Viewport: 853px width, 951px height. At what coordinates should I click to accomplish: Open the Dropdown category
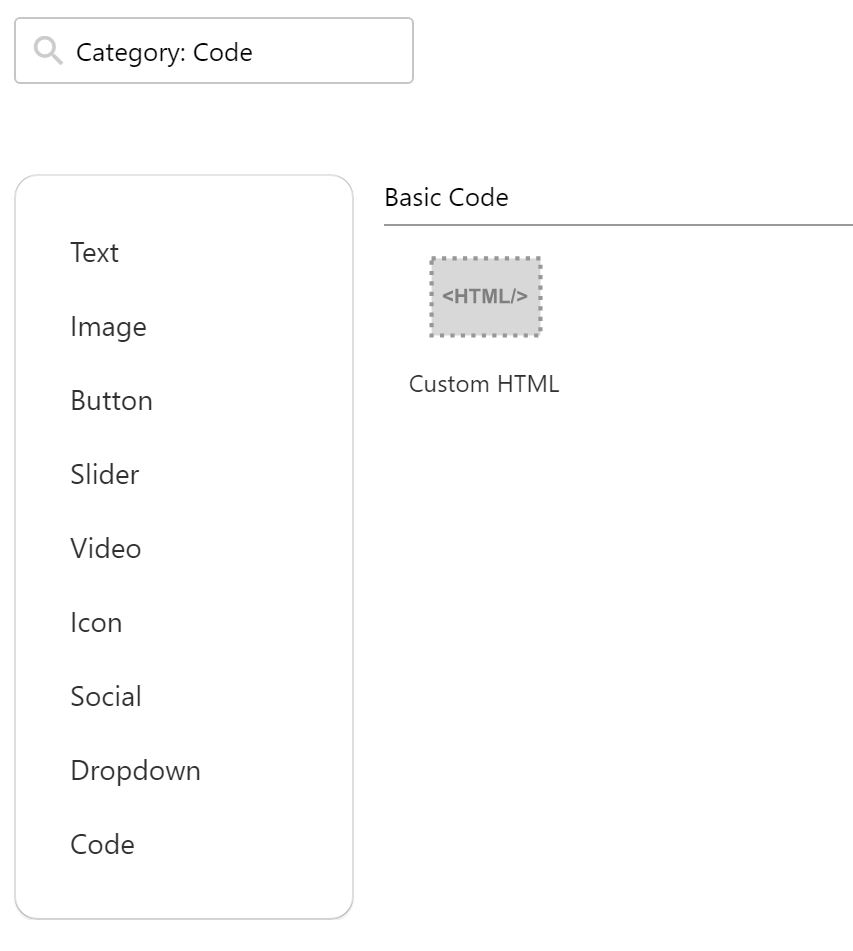tap(136, 771)
